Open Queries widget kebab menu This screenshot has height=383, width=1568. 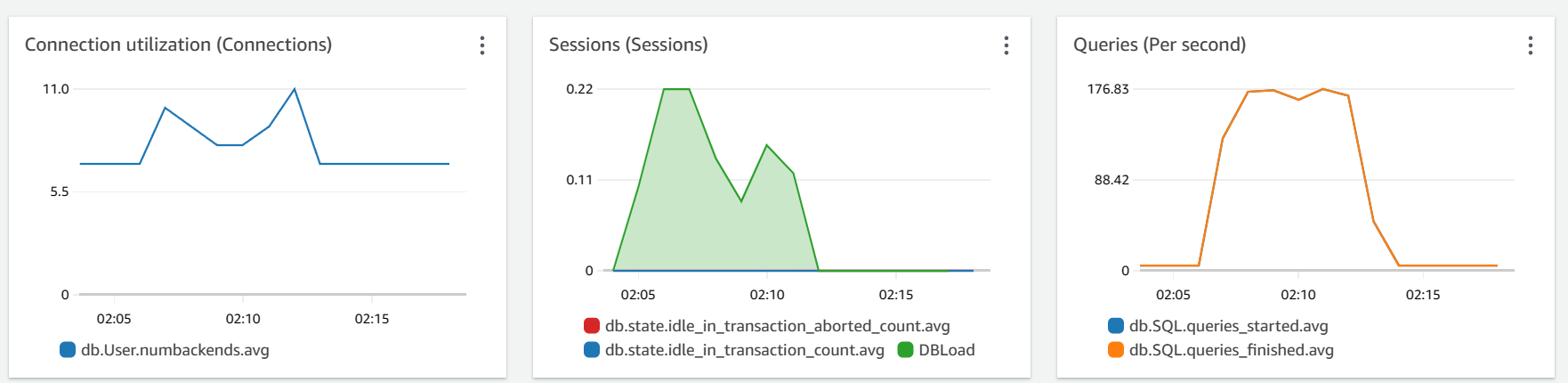[1531, 45]
